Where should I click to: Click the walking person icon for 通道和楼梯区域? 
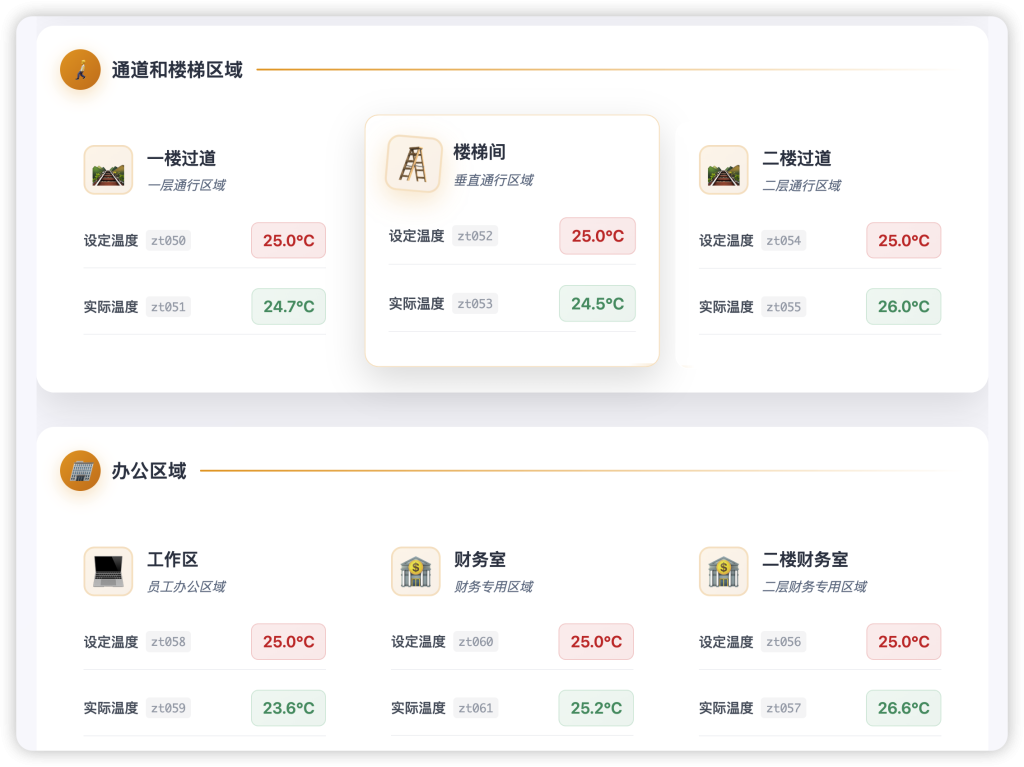80,70
